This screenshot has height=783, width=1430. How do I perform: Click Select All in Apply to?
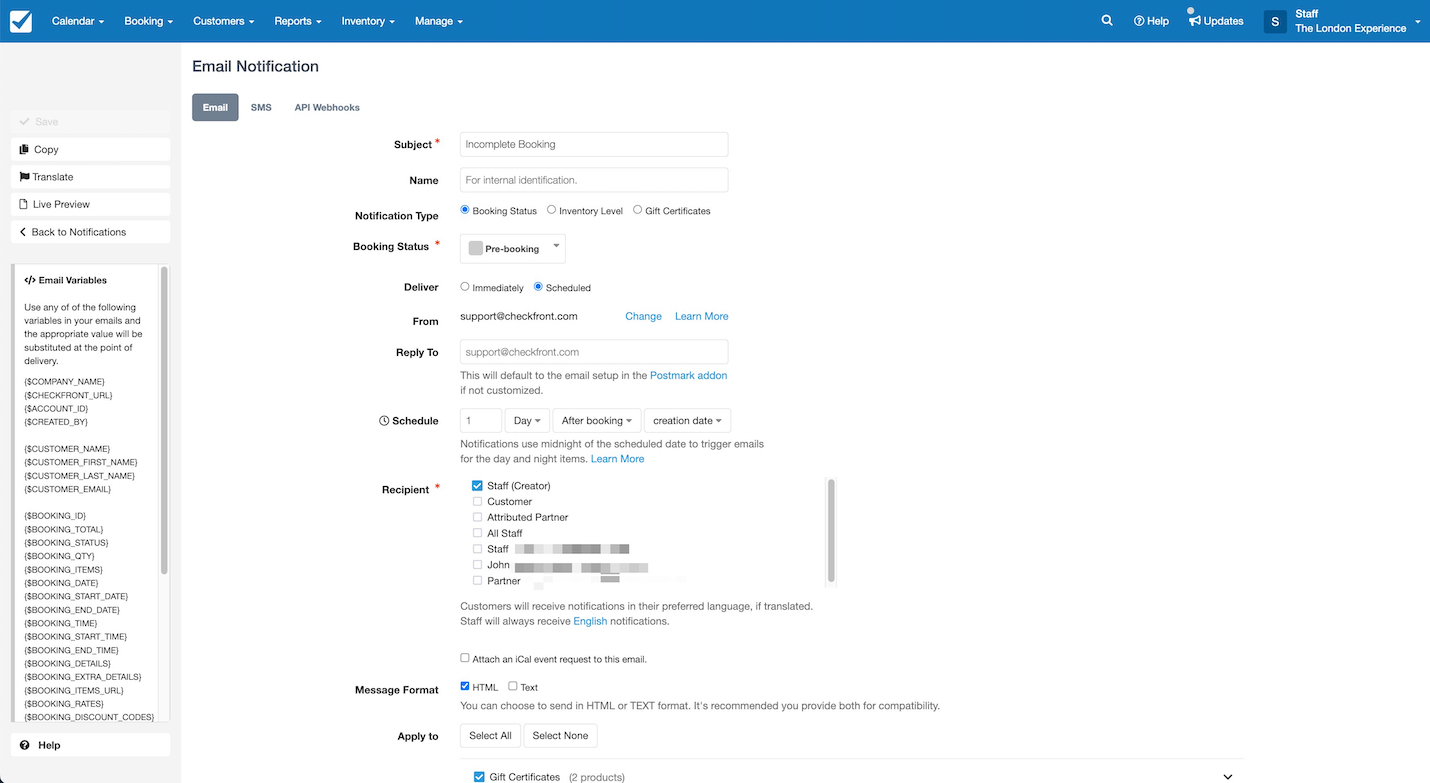[x=490, y=736]
